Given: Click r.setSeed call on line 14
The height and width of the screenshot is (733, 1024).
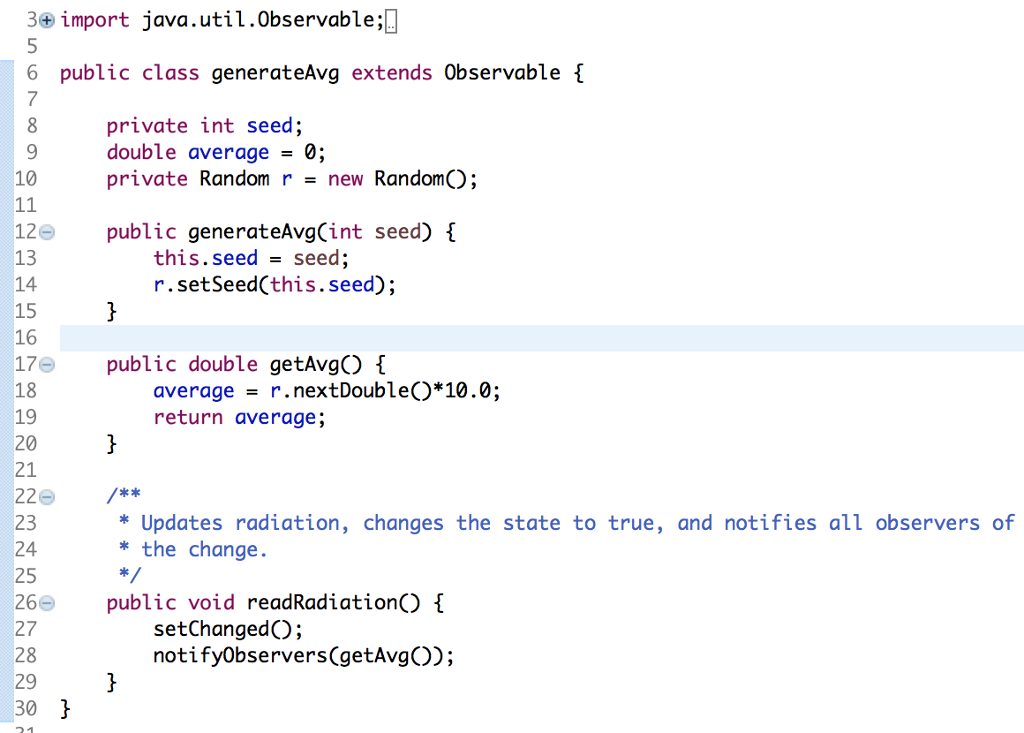Looking at the screenshot, I should (x=274, y=285).
